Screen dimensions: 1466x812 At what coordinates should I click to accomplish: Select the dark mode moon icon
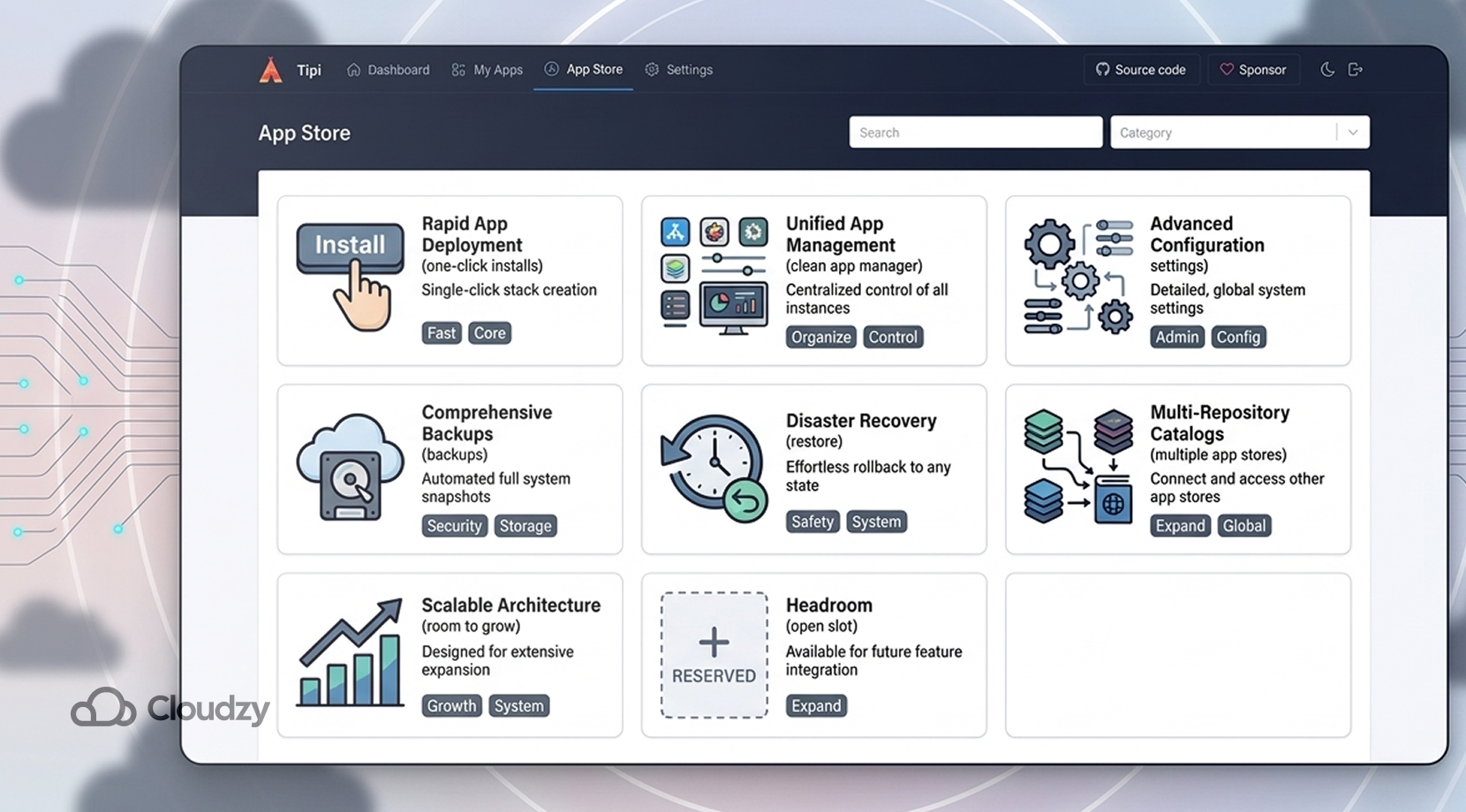(1327, 69)
